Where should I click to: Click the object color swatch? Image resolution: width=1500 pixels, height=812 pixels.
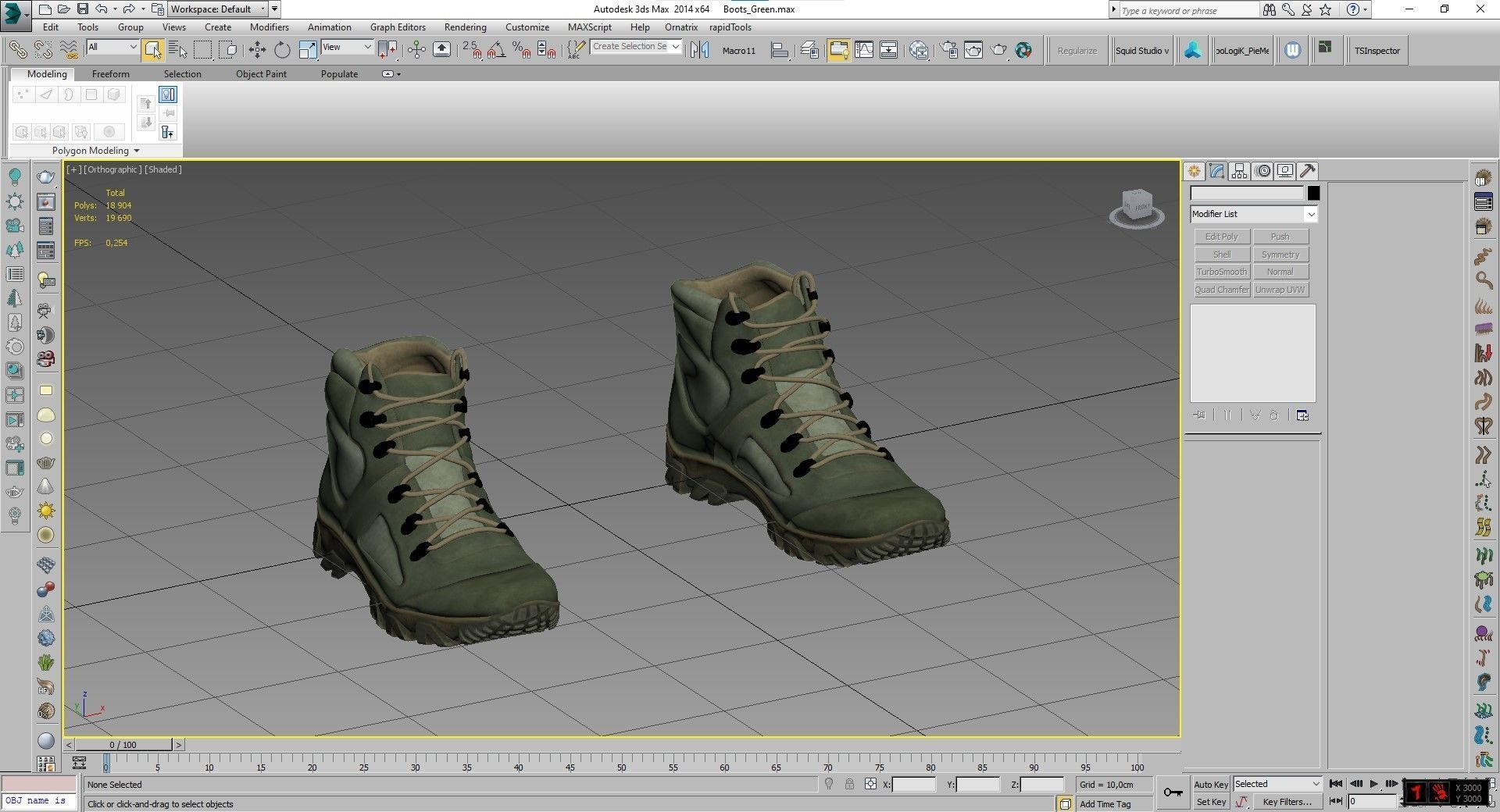click(x=1313, y=193)
